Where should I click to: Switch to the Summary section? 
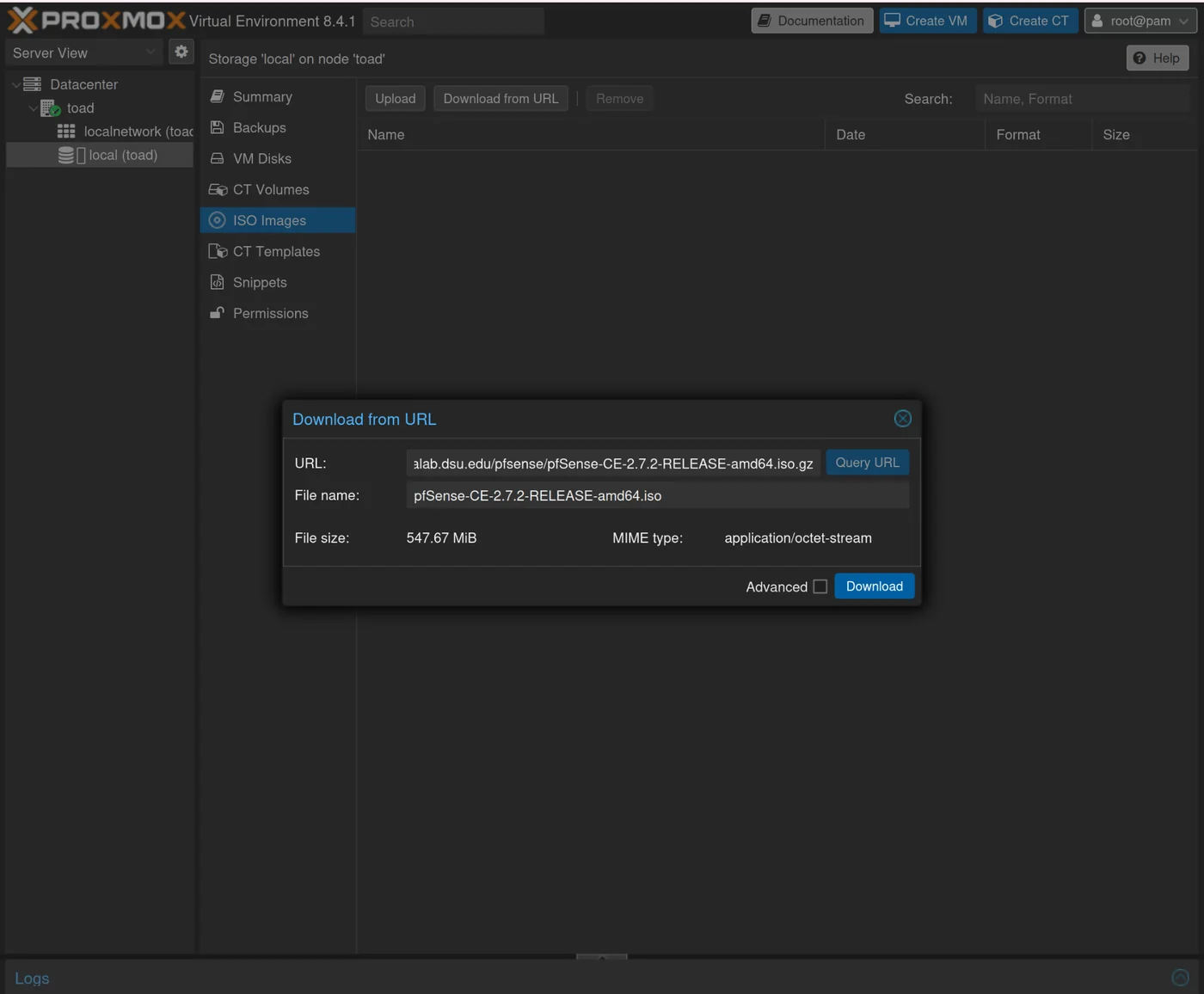261,96
